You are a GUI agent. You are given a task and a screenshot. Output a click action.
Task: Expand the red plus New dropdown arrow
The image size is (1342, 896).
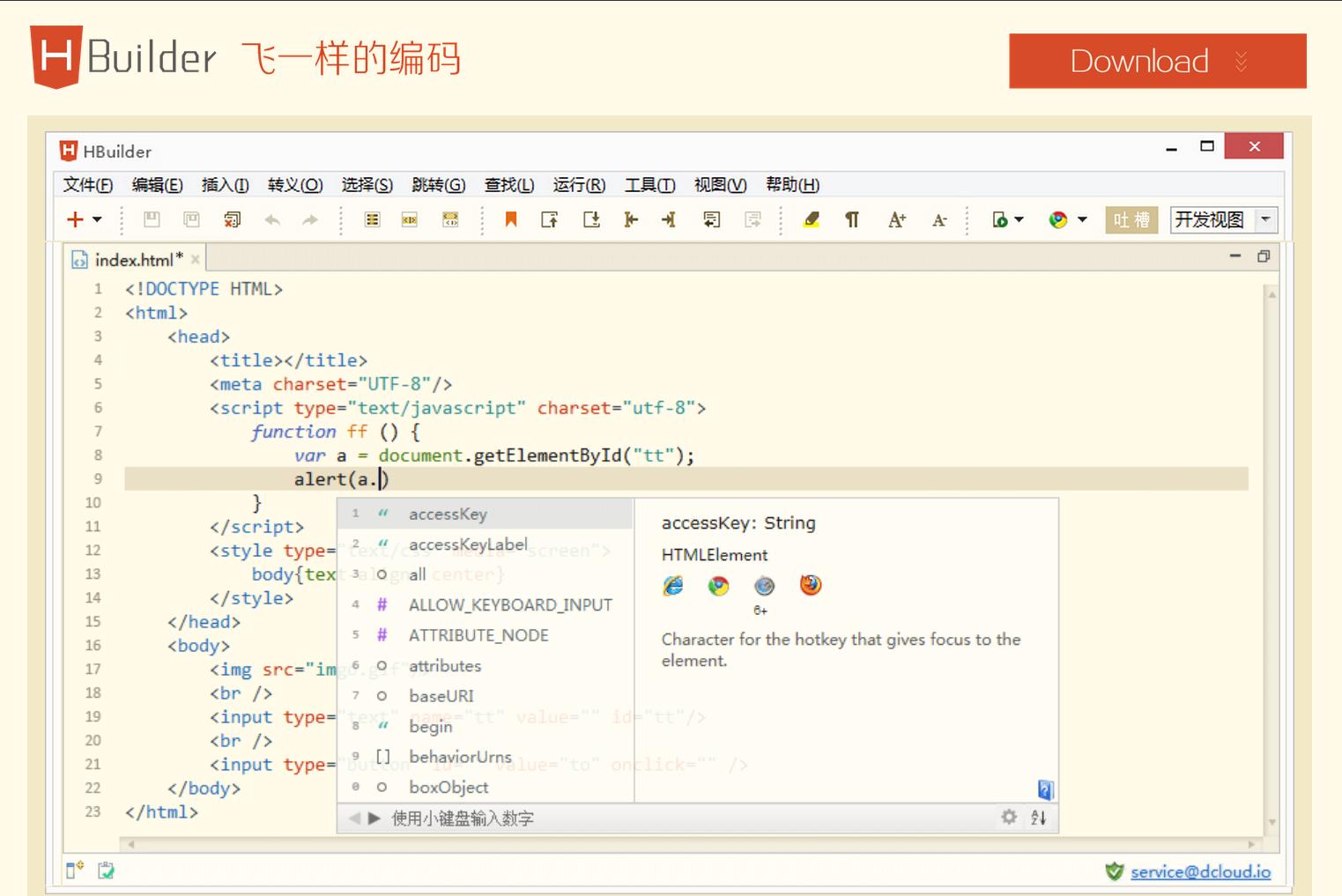(x=97, y=219)
